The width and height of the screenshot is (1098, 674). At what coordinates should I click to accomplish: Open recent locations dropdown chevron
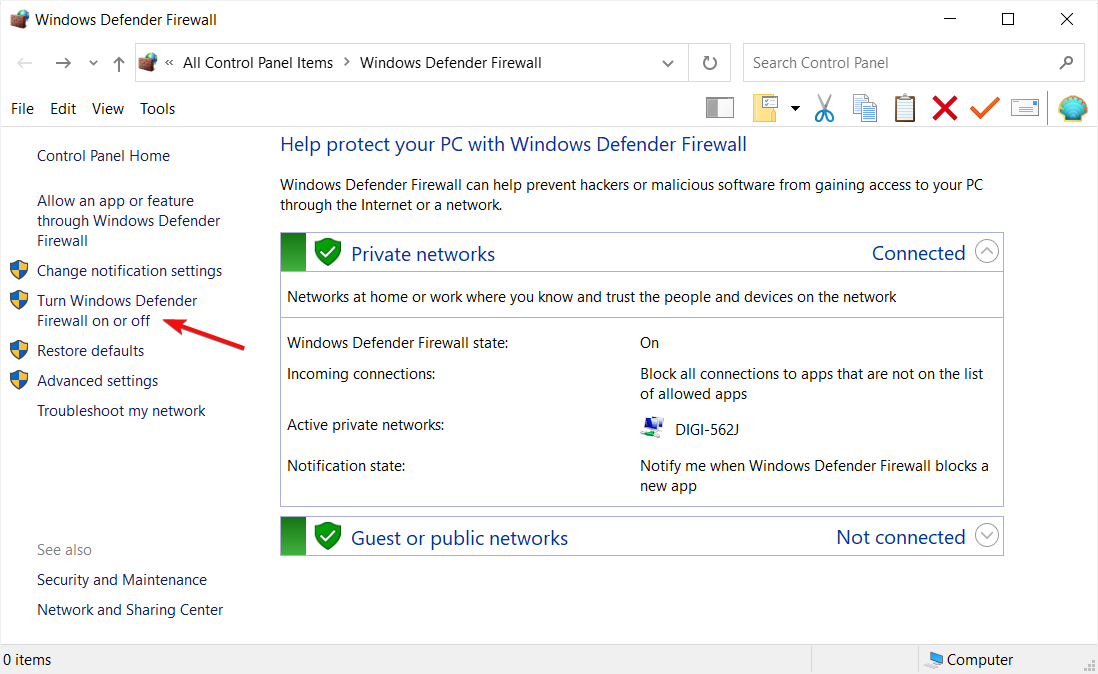(x=93, y=63)
